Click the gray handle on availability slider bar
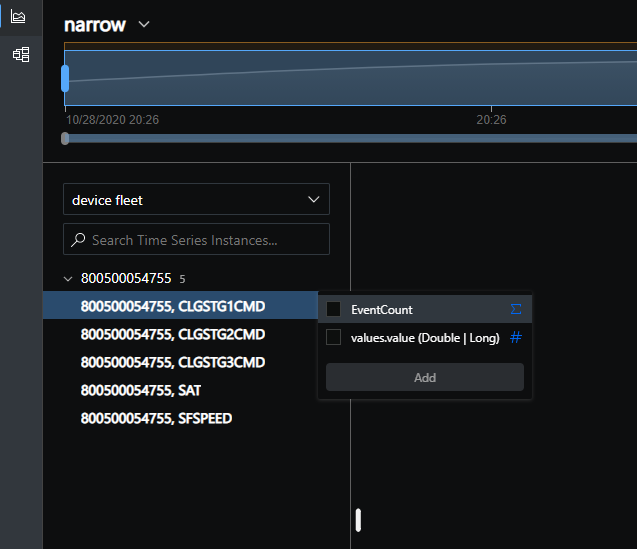Viewport: 637px width, 549px height. pyautogui.click(x=65, y=139)
